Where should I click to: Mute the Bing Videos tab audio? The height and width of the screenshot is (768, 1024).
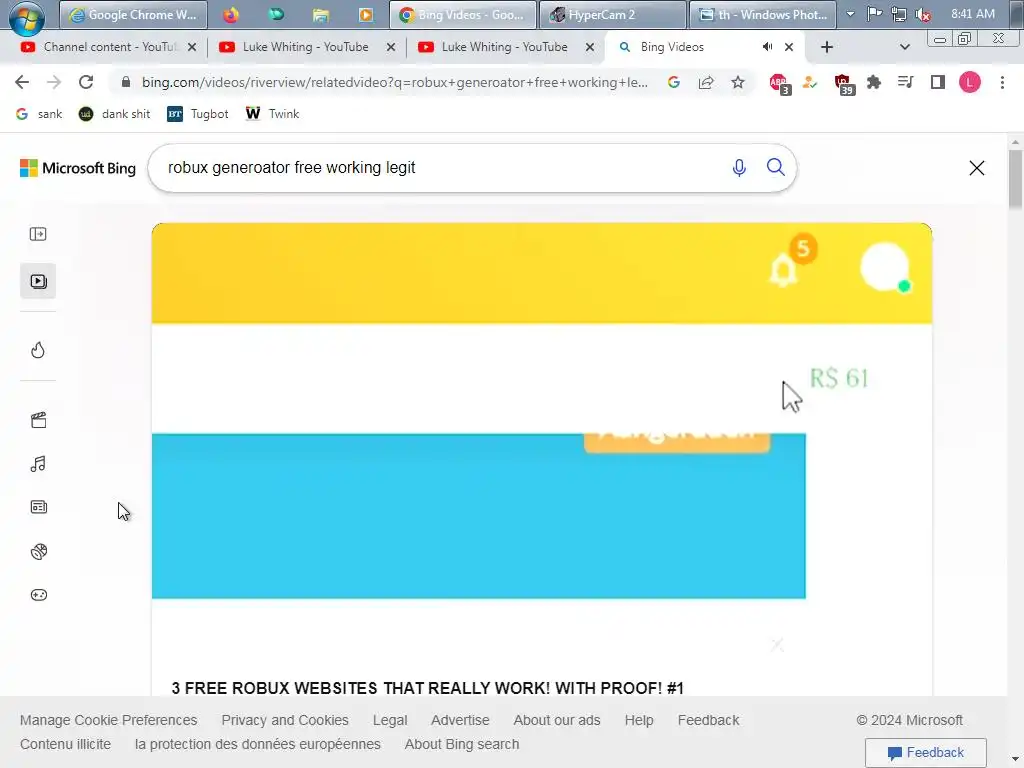[x=767, y=47]
